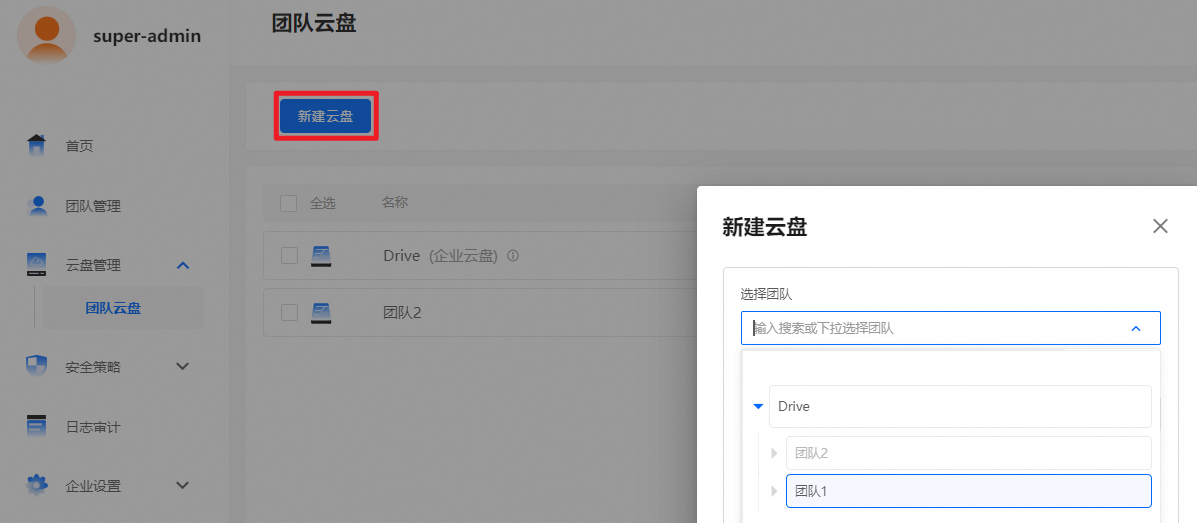1197x523 pixels.
Task: Collapse the Drive tree node triangle
Action: pyautogui.click(x=758, y=407)
